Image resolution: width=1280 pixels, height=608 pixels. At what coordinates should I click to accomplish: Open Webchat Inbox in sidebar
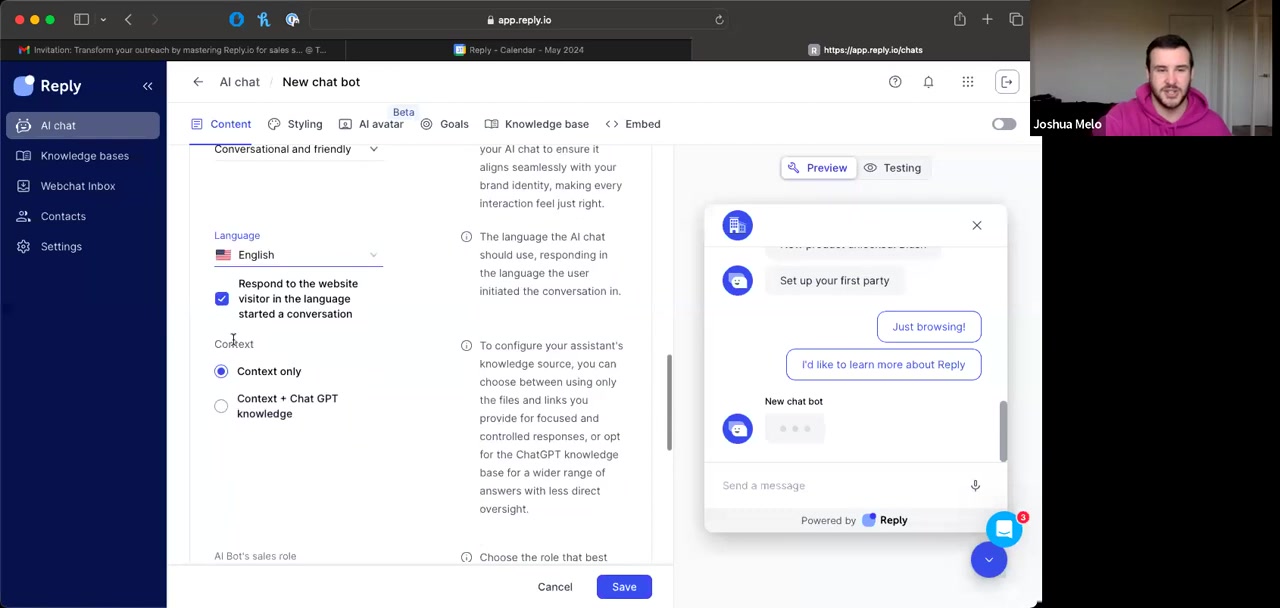tap(83, 186)
